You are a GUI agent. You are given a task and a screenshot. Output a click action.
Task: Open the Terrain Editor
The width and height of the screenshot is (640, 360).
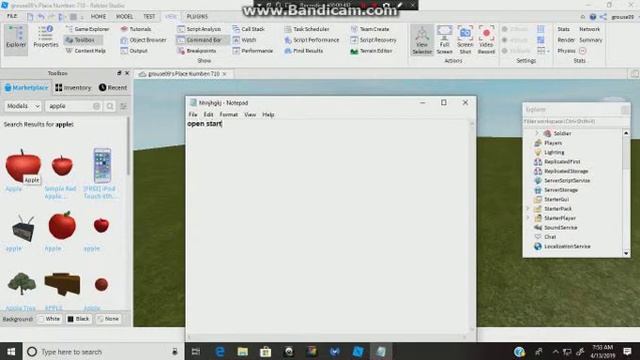point(371,51)
